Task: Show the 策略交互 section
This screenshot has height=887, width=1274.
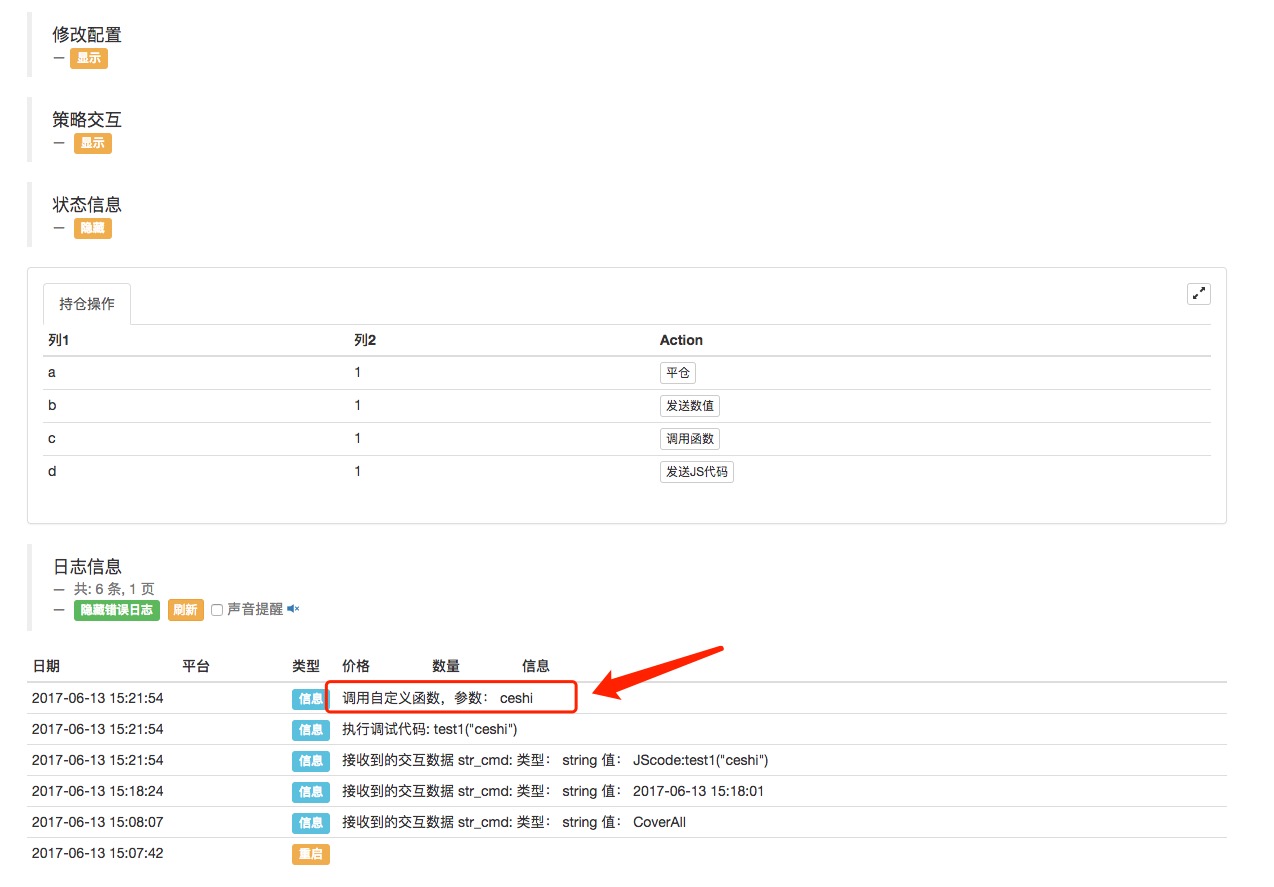Action: click(93, 143)
